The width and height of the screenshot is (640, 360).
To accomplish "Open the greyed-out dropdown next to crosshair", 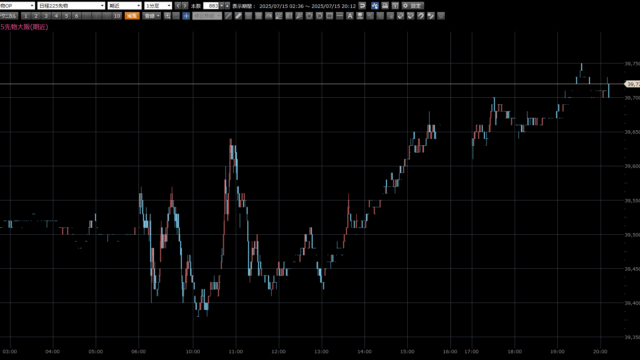I will point(207,16).
